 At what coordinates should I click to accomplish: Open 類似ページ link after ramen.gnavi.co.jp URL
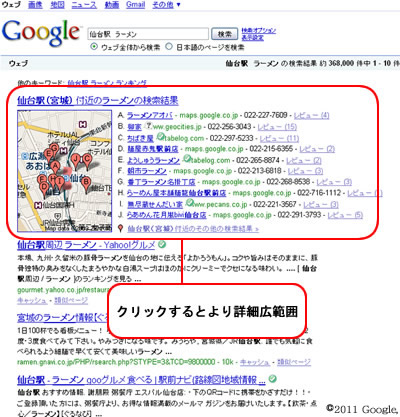pos(294,362)
